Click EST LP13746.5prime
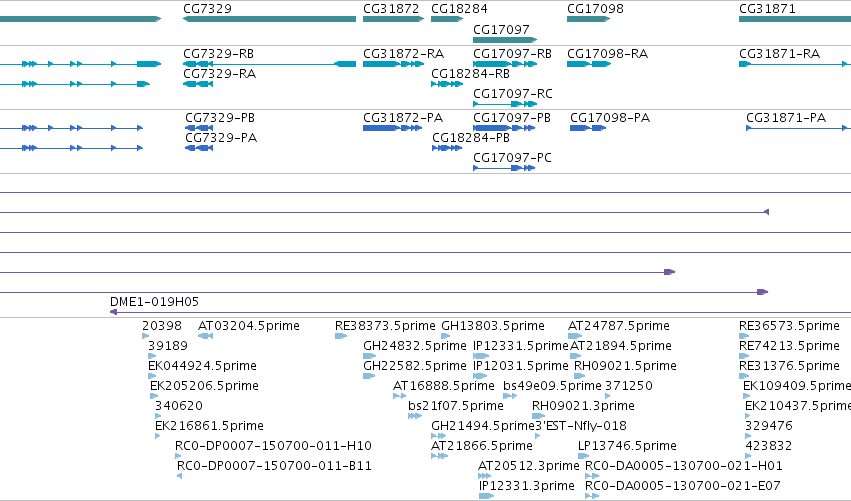Image resolution: width=851 pixels, height=501 pixels. (584, 456)
